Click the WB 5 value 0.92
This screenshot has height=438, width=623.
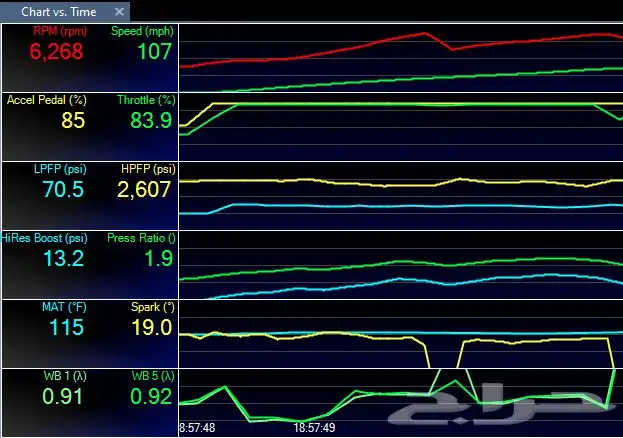(151, 397)
